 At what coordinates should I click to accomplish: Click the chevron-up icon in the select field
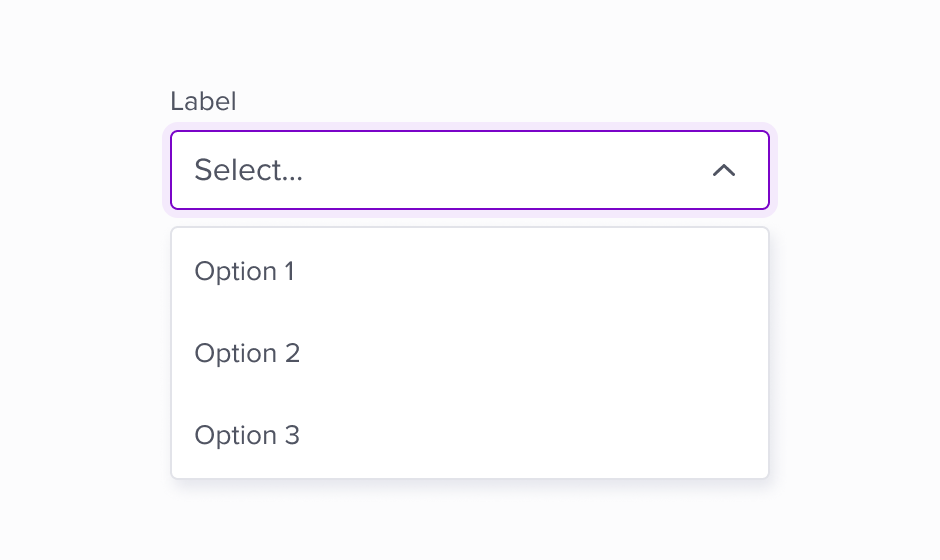[724, 170]
